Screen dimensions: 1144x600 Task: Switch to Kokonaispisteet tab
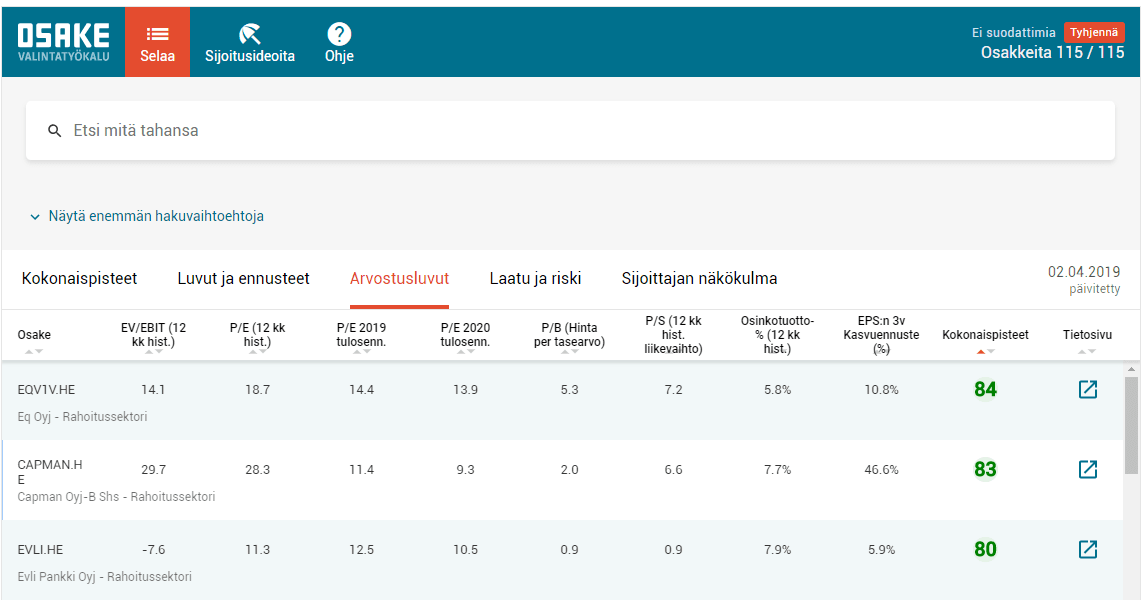[80, 278]
